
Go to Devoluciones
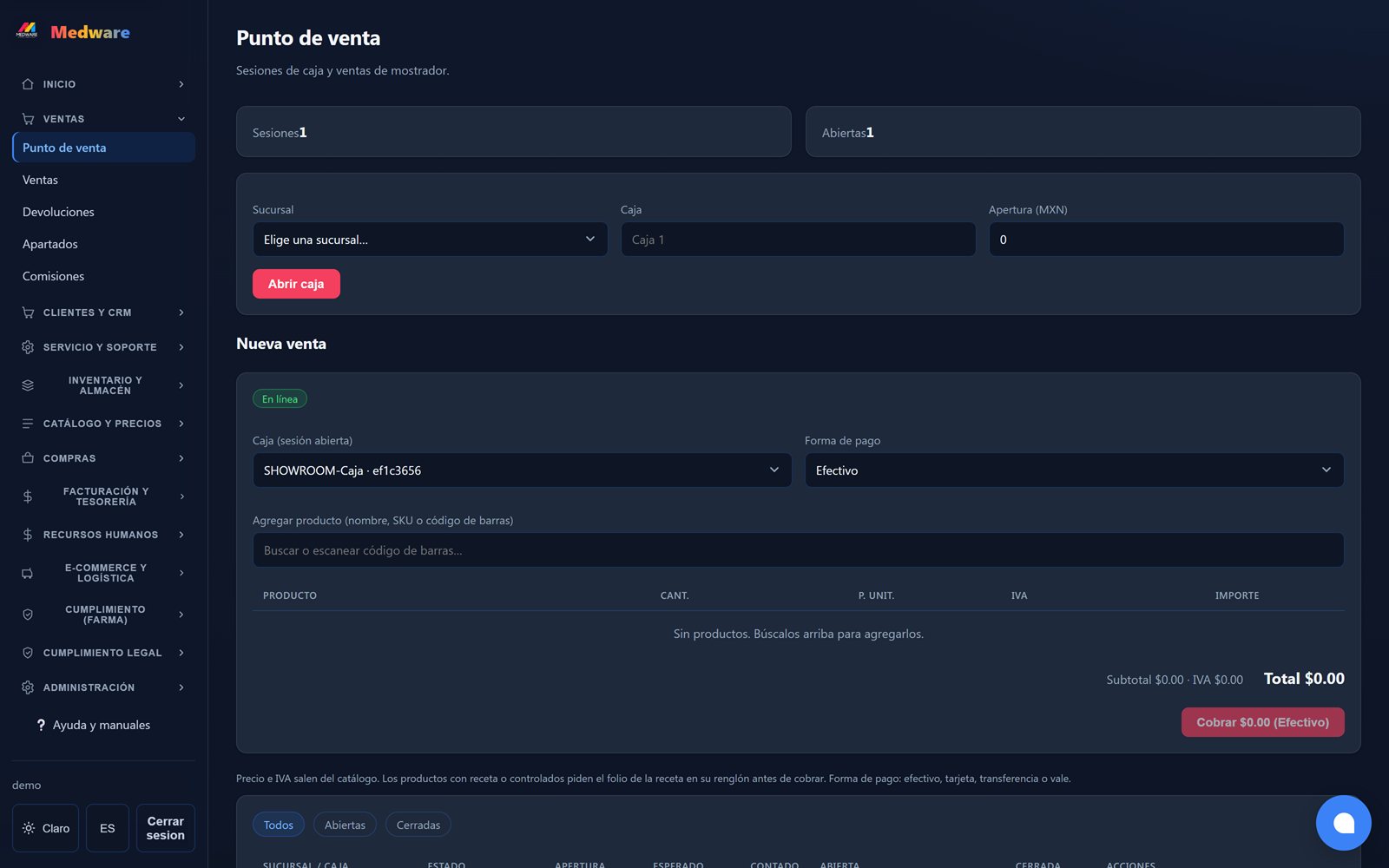coord(104,212)
